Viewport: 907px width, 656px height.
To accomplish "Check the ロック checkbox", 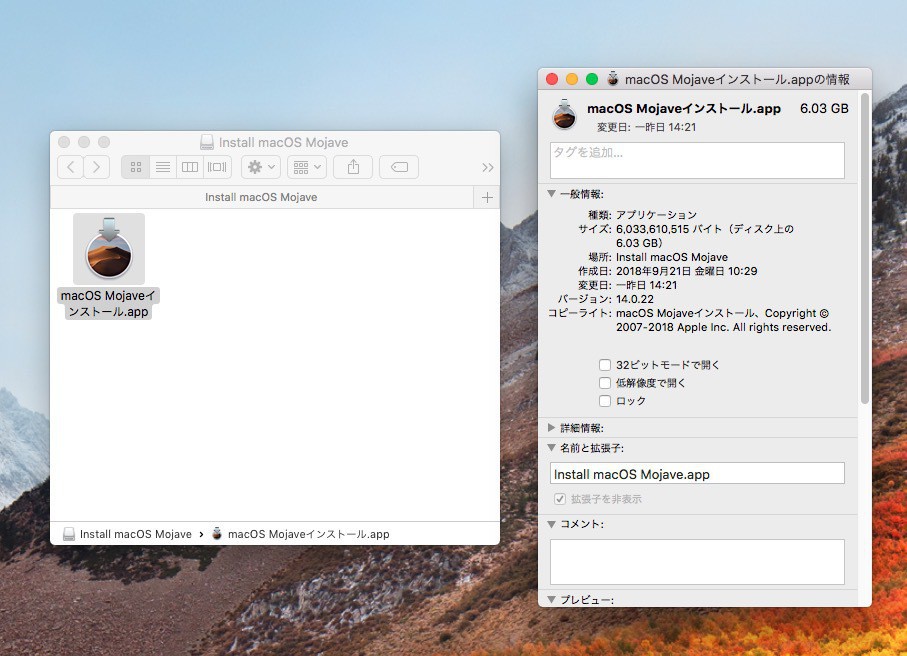I will tap(605, 401).
